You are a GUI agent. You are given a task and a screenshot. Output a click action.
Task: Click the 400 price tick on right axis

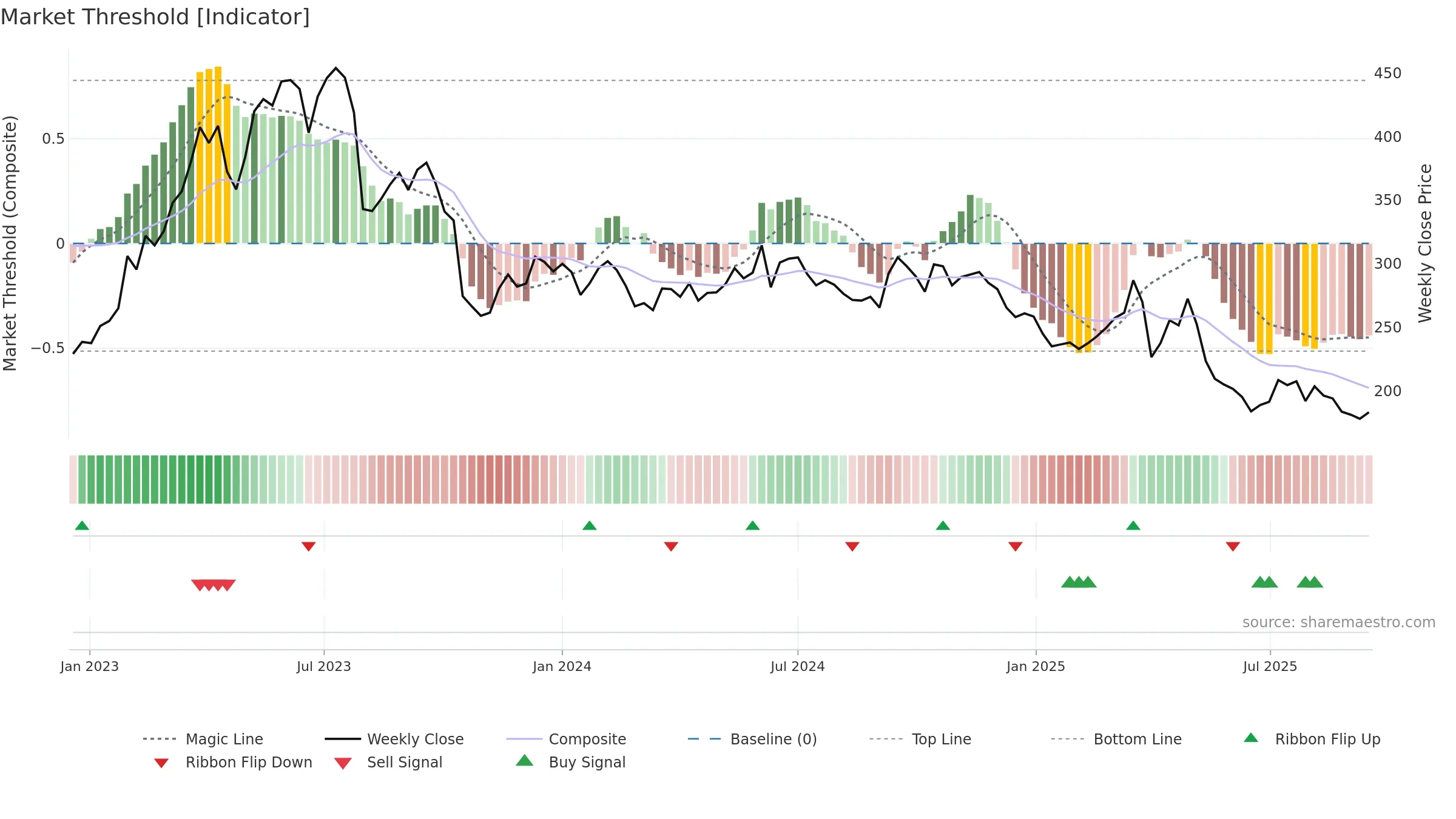click(1388, 137)
